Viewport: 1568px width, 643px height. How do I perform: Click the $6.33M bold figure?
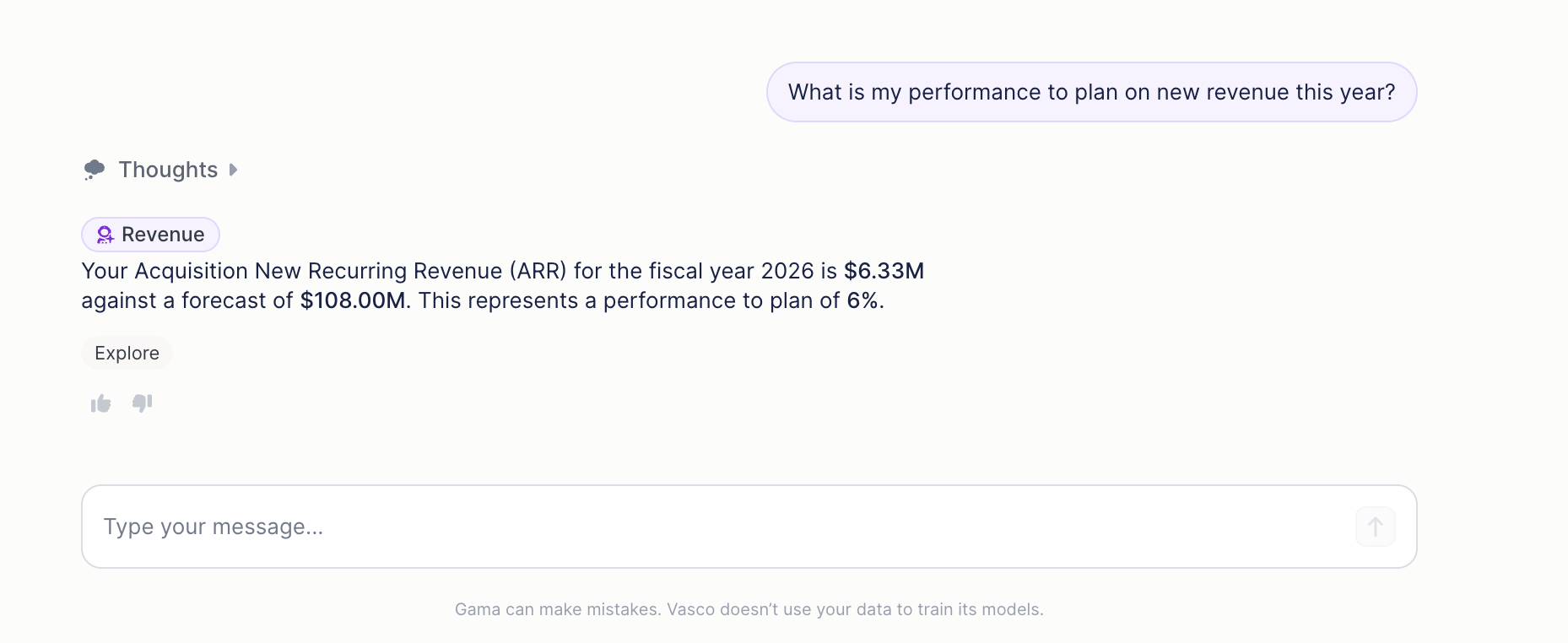tap(884, 271)
